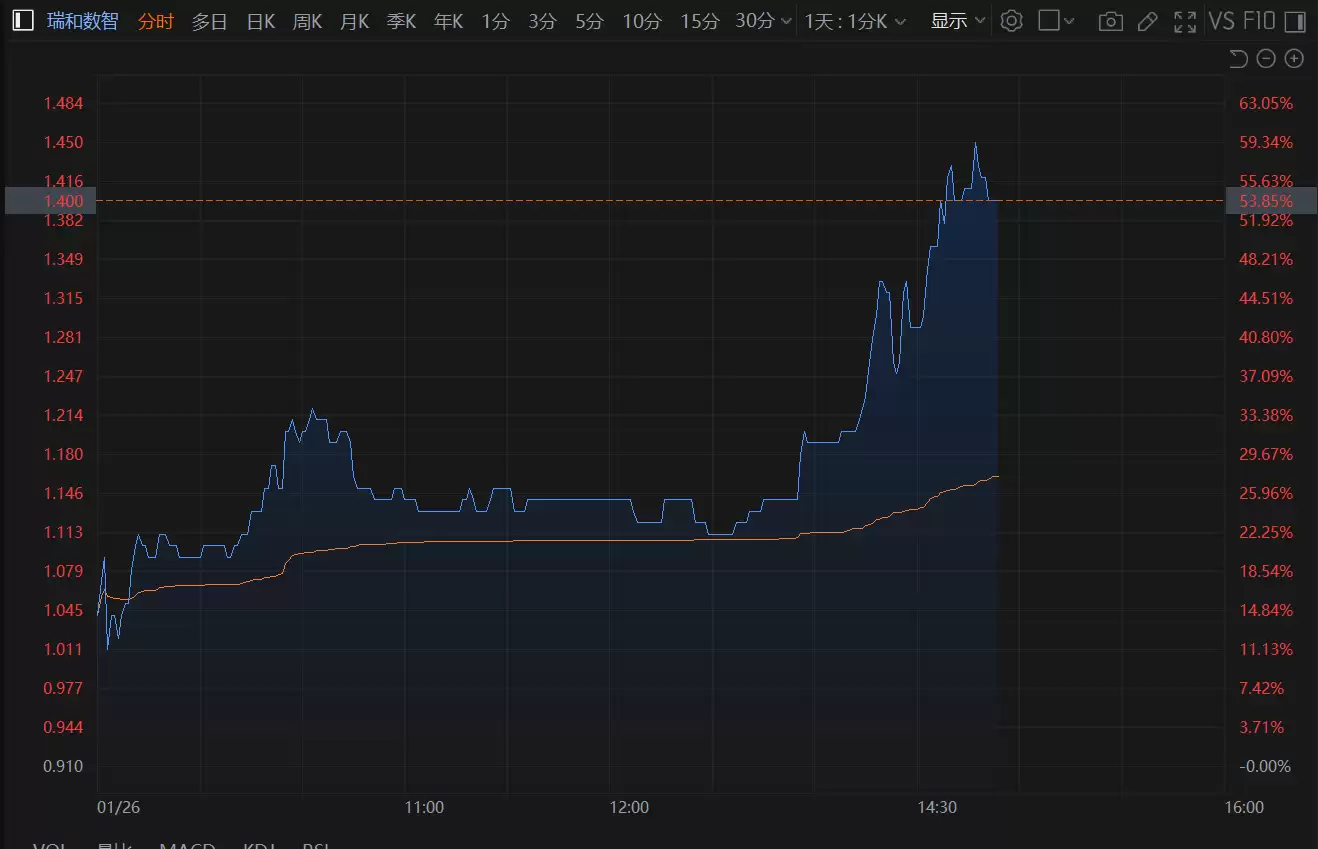Zoom out using the minus circle icon
1318x849 pixels.
1266,59
